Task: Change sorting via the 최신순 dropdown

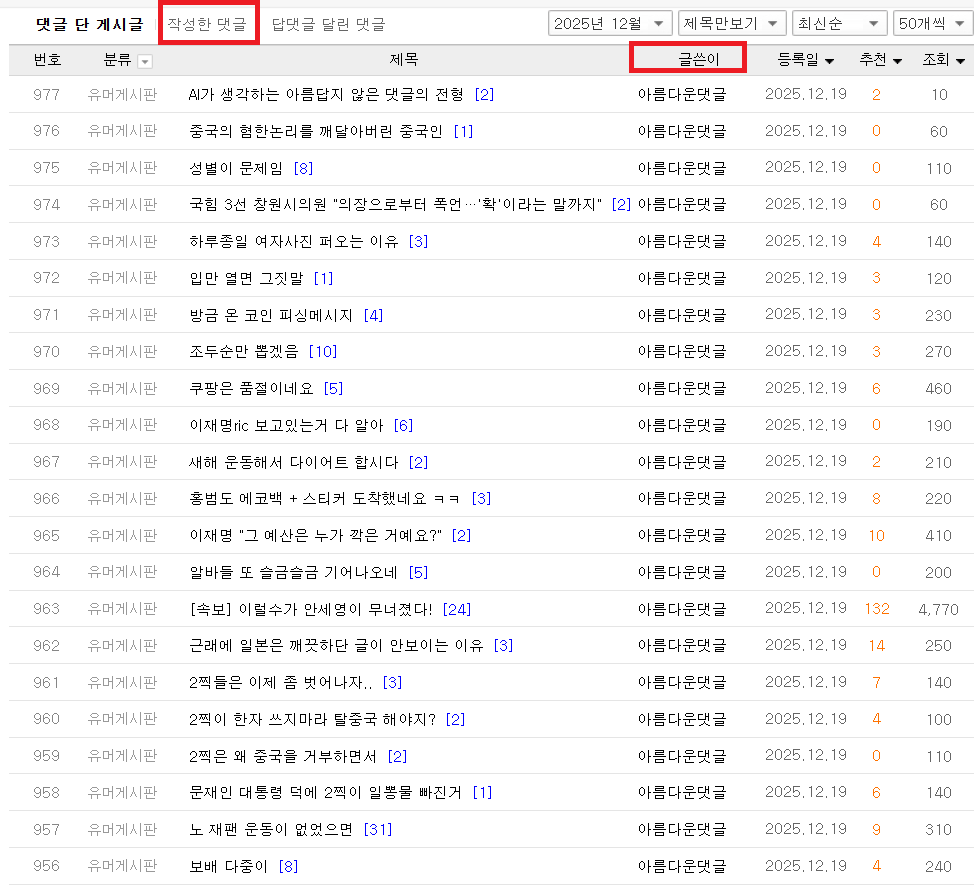Action: tap(838, 22)
